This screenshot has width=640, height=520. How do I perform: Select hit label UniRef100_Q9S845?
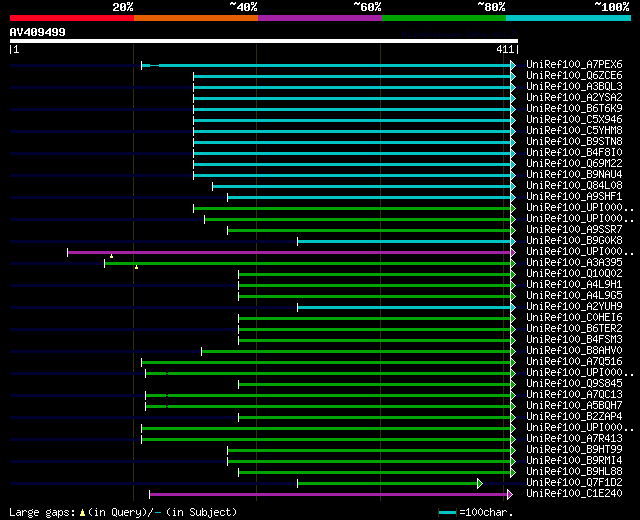pyautogui.click(x=574, y=384)
